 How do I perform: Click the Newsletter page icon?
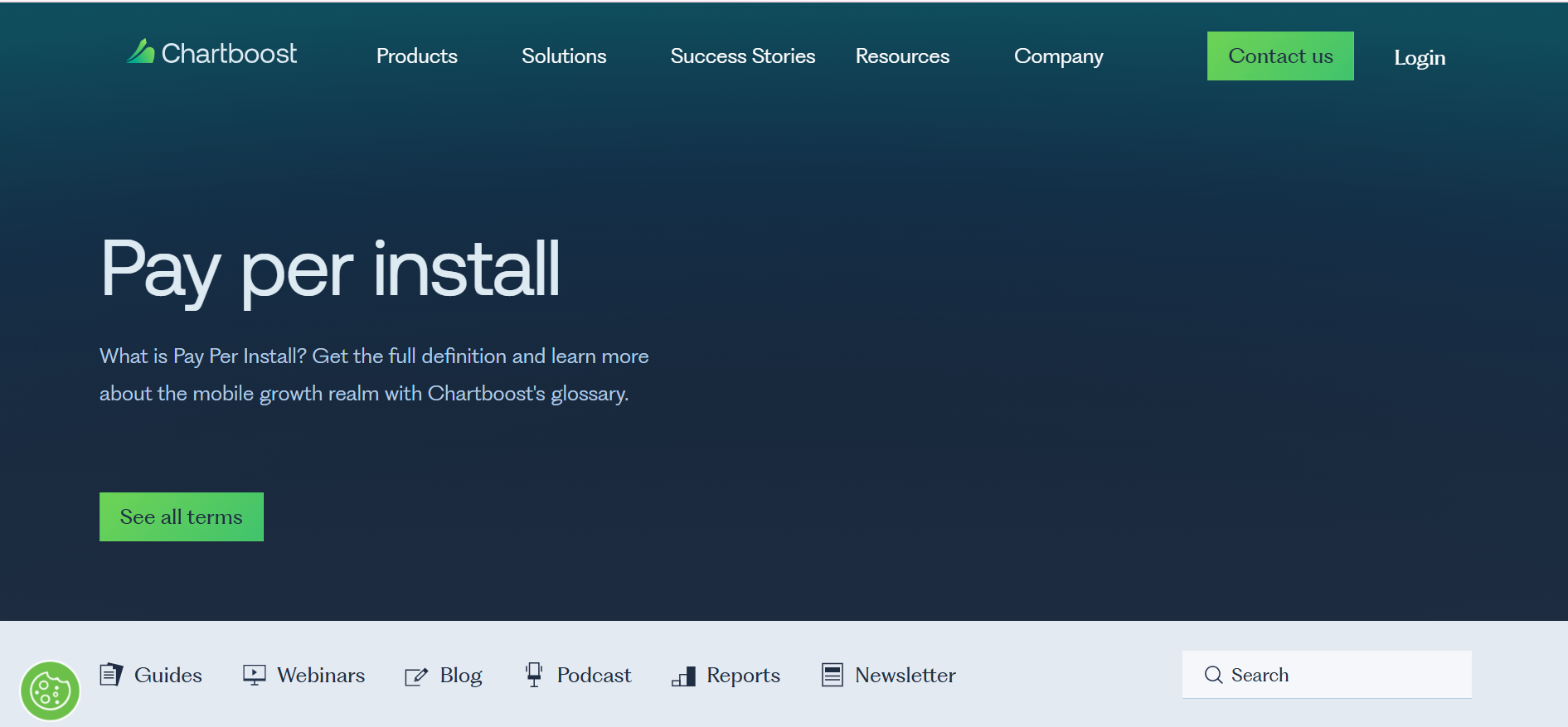tap(833, 675)
